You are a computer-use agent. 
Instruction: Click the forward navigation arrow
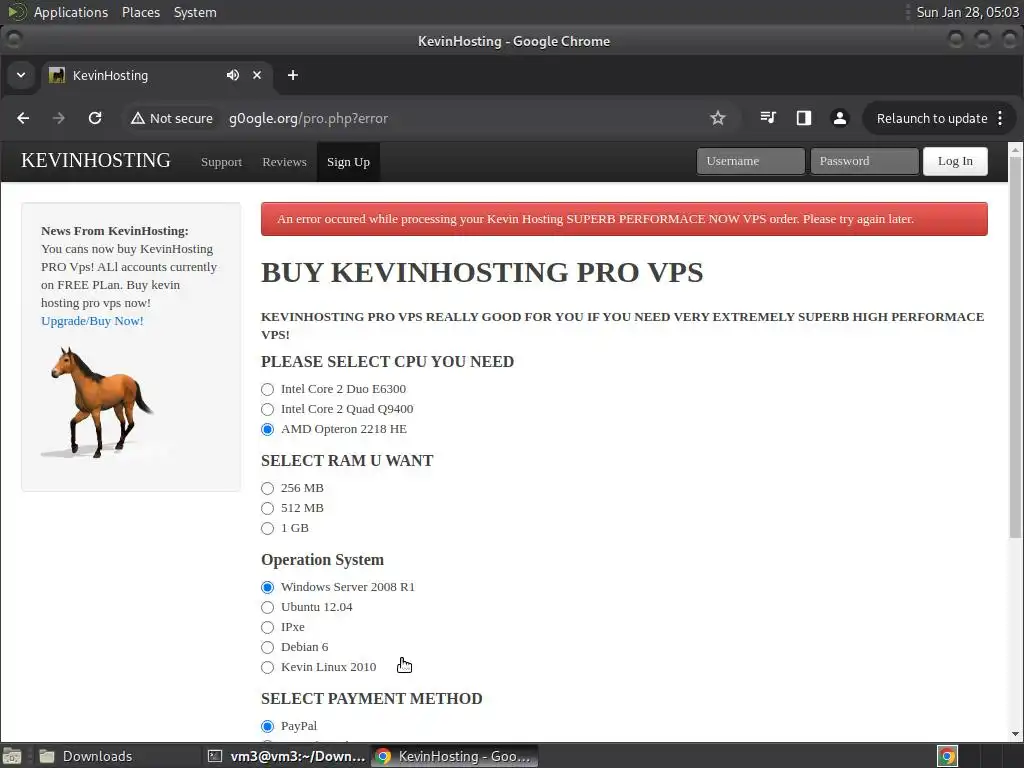point(59,118)
